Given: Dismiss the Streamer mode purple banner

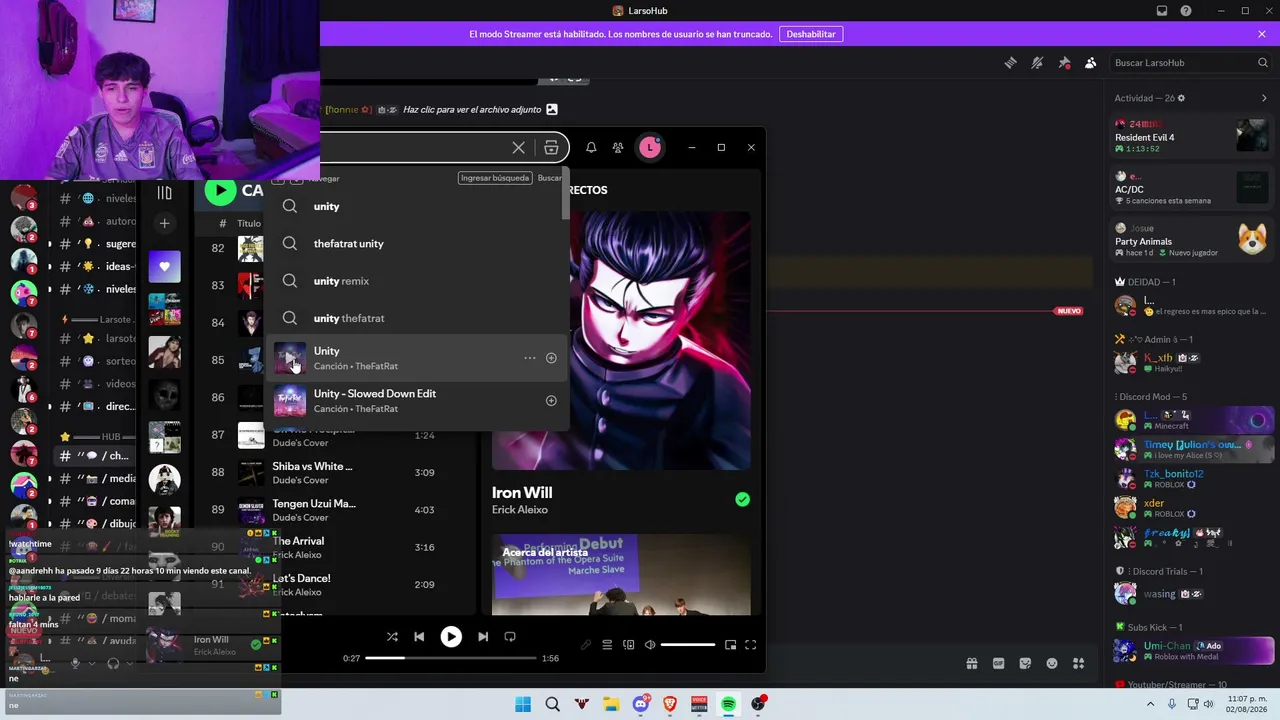Looking at the screenshot, I should [x=1262, y=34].
